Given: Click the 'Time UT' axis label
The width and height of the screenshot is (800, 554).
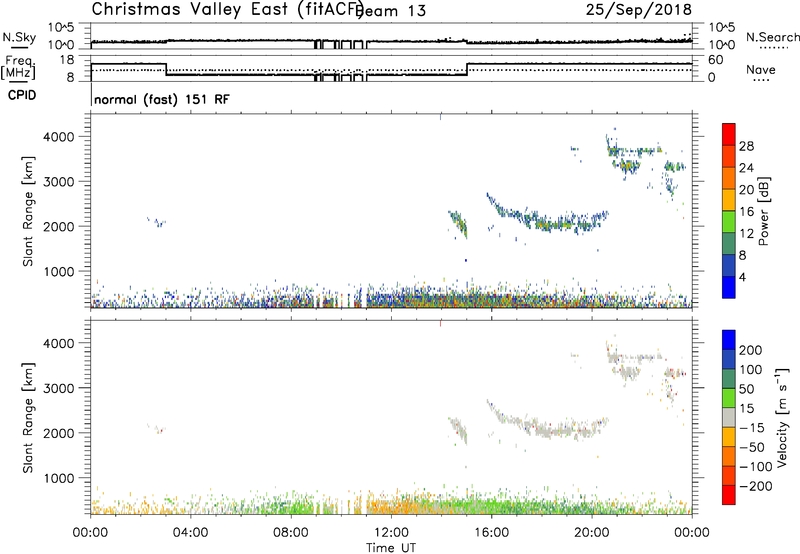Looking at the screenshot, I should (391, 547).
